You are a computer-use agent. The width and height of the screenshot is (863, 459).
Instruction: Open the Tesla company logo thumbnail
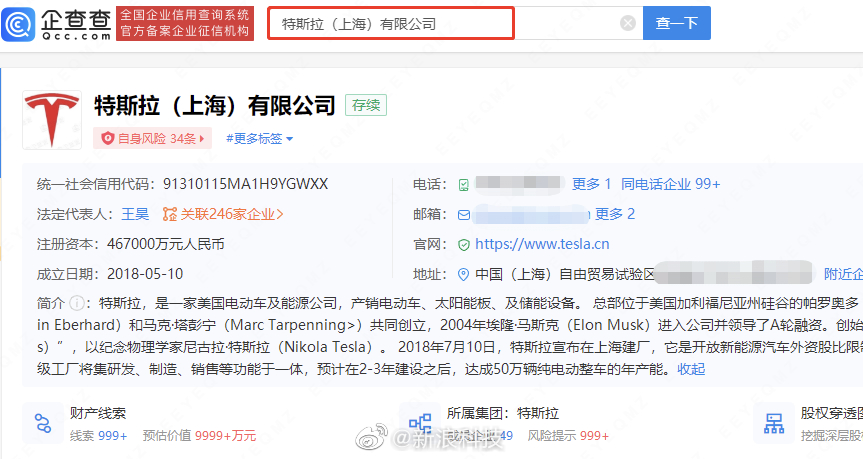click(x=52, y=120)
